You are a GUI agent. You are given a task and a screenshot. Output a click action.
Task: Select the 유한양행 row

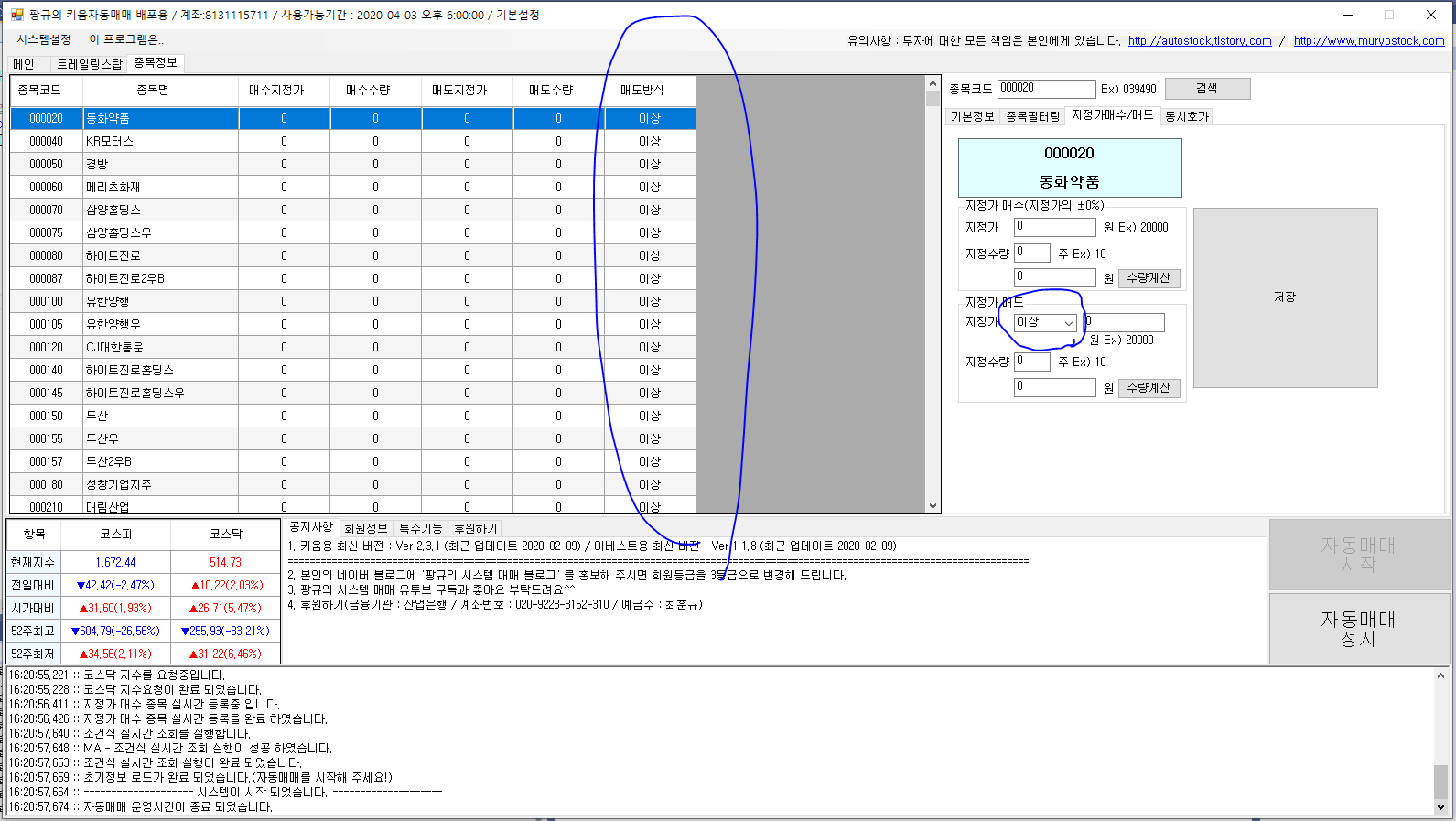[x=353, y=301]
